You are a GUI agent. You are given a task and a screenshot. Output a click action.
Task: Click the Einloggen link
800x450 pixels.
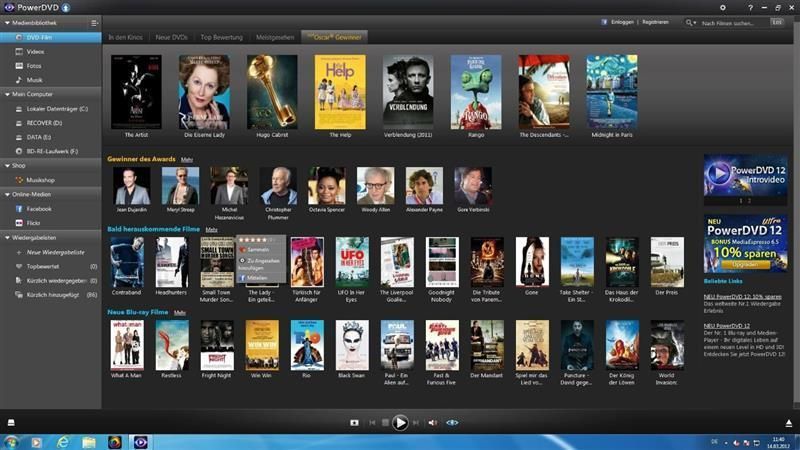click(621, 21)
